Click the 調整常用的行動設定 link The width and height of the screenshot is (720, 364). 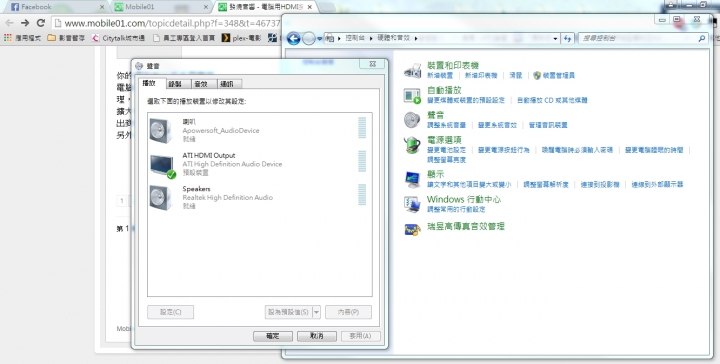[x=456, y=209]
